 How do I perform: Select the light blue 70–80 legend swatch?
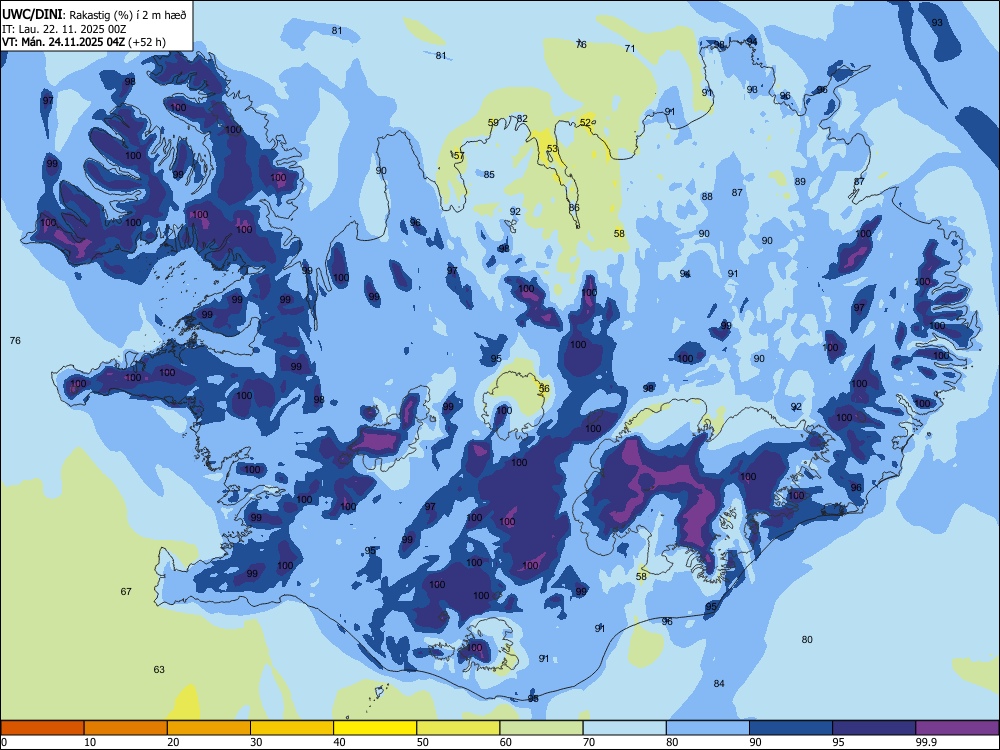(x=624, y=728)
